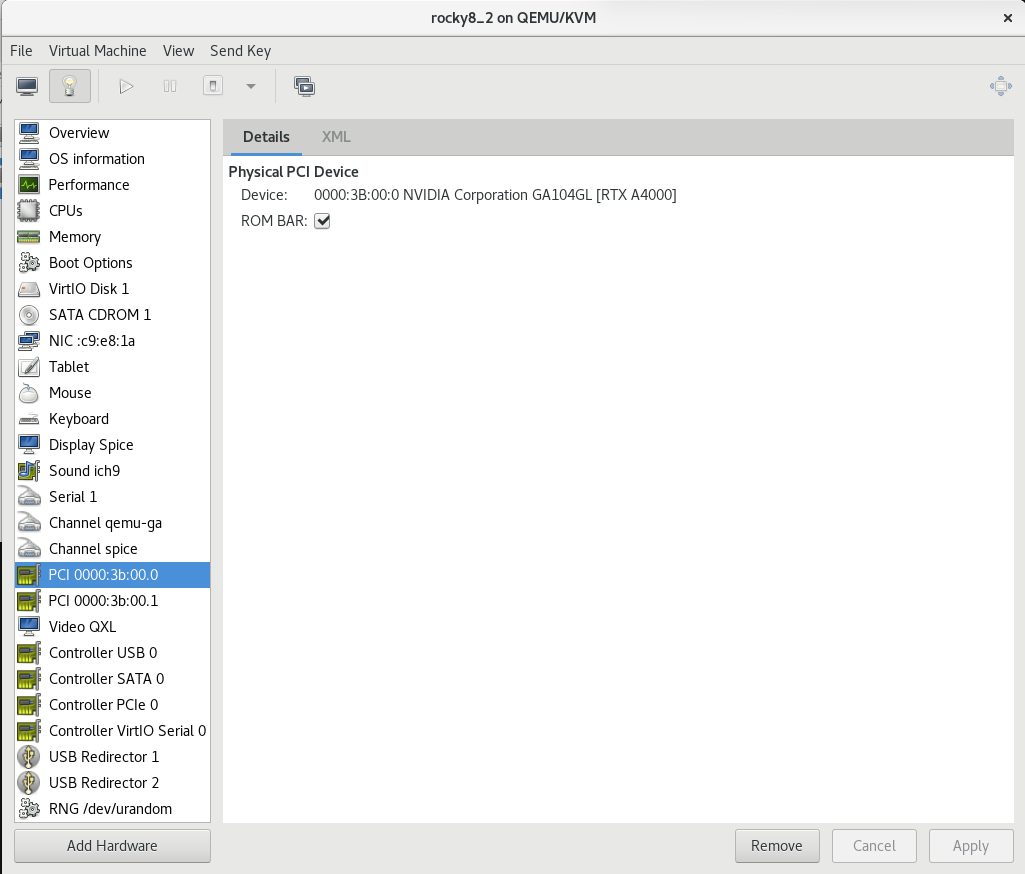Click the lightbulb hardware details icon
Viewport: 1025px width, 874px height.
click(x=69, y=86)
